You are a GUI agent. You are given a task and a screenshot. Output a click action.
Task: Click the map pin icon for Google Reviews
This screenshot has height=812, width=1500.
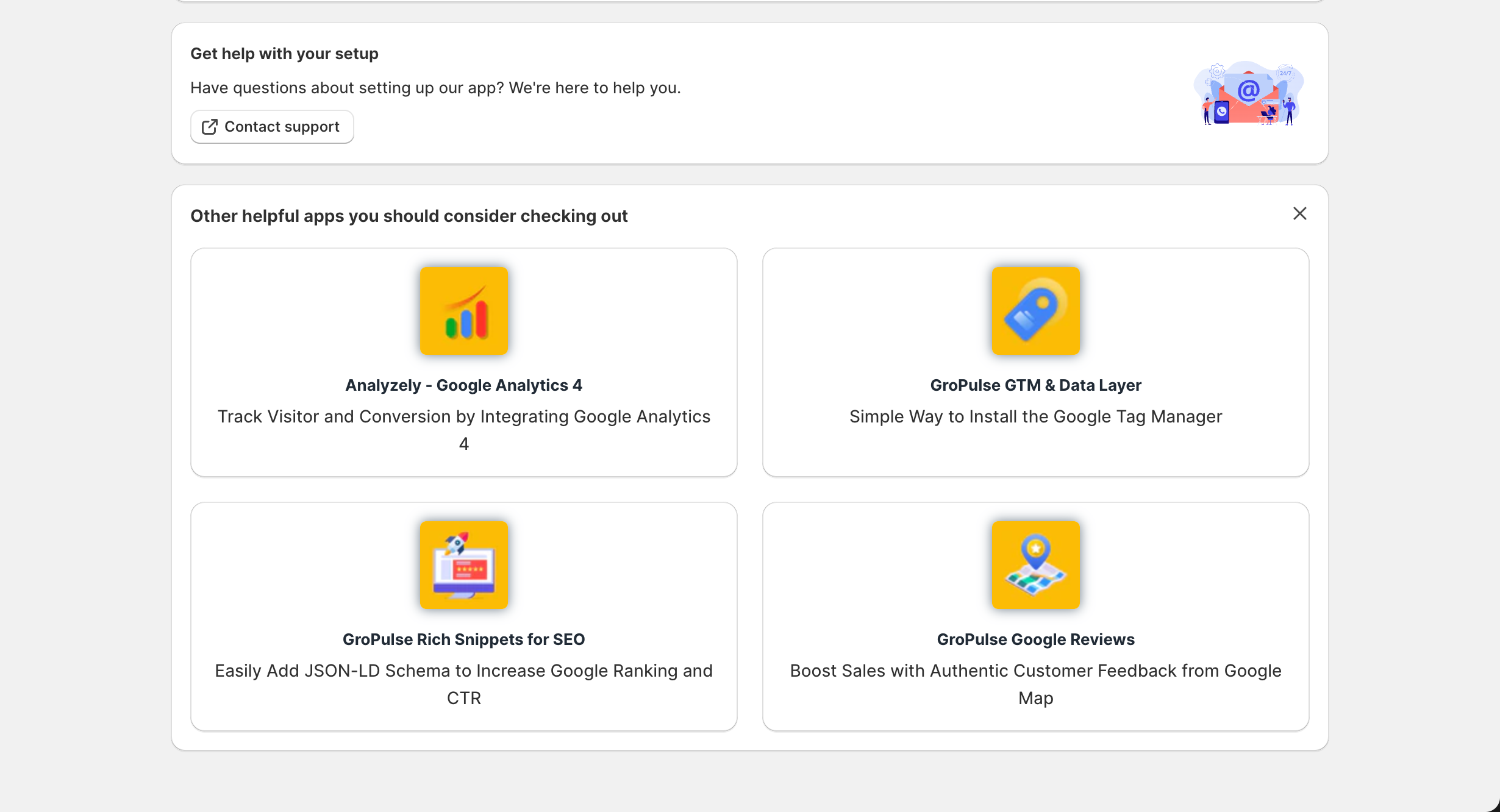(1035, 564)
